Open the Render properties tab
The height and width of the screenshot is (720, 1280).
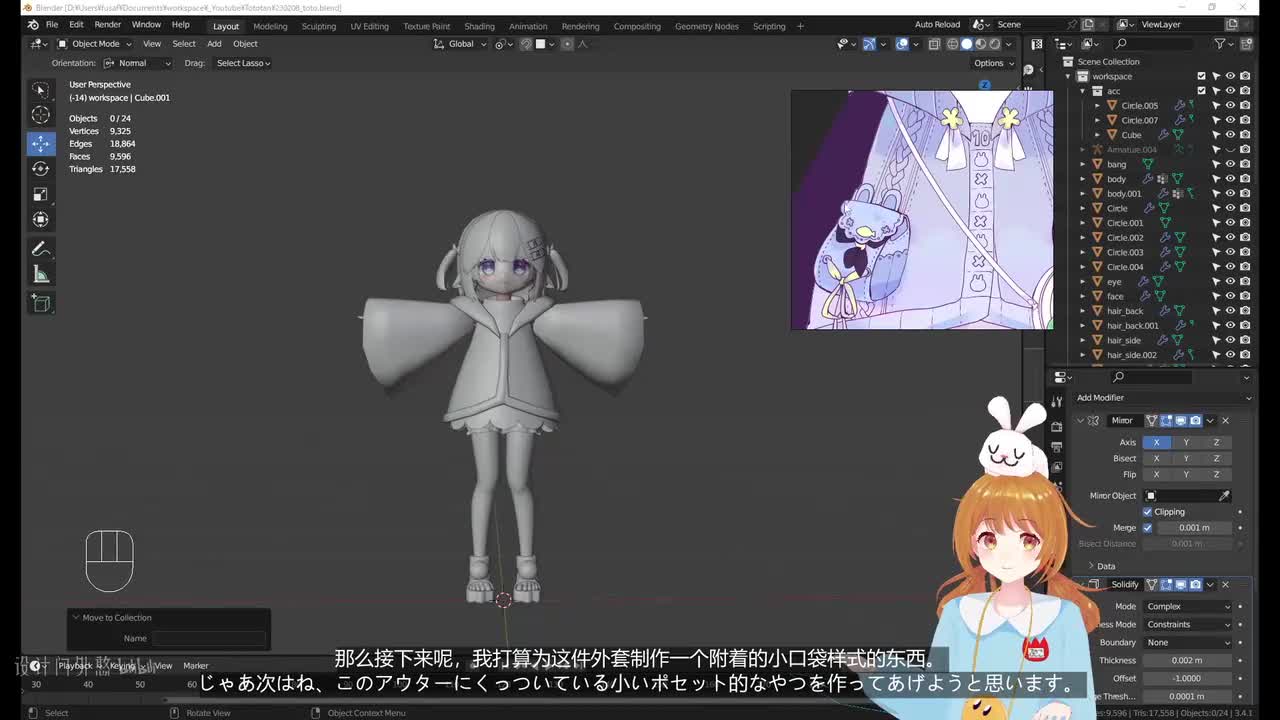tap(1057, 426)
